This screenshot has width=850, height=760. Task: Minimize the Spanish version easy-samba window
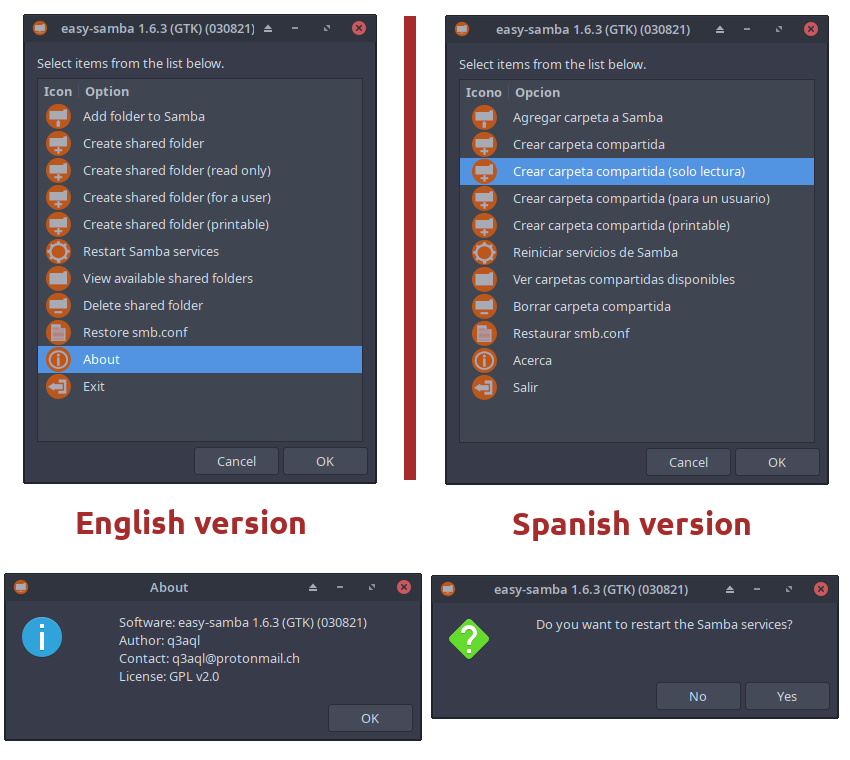coord(747,29)
